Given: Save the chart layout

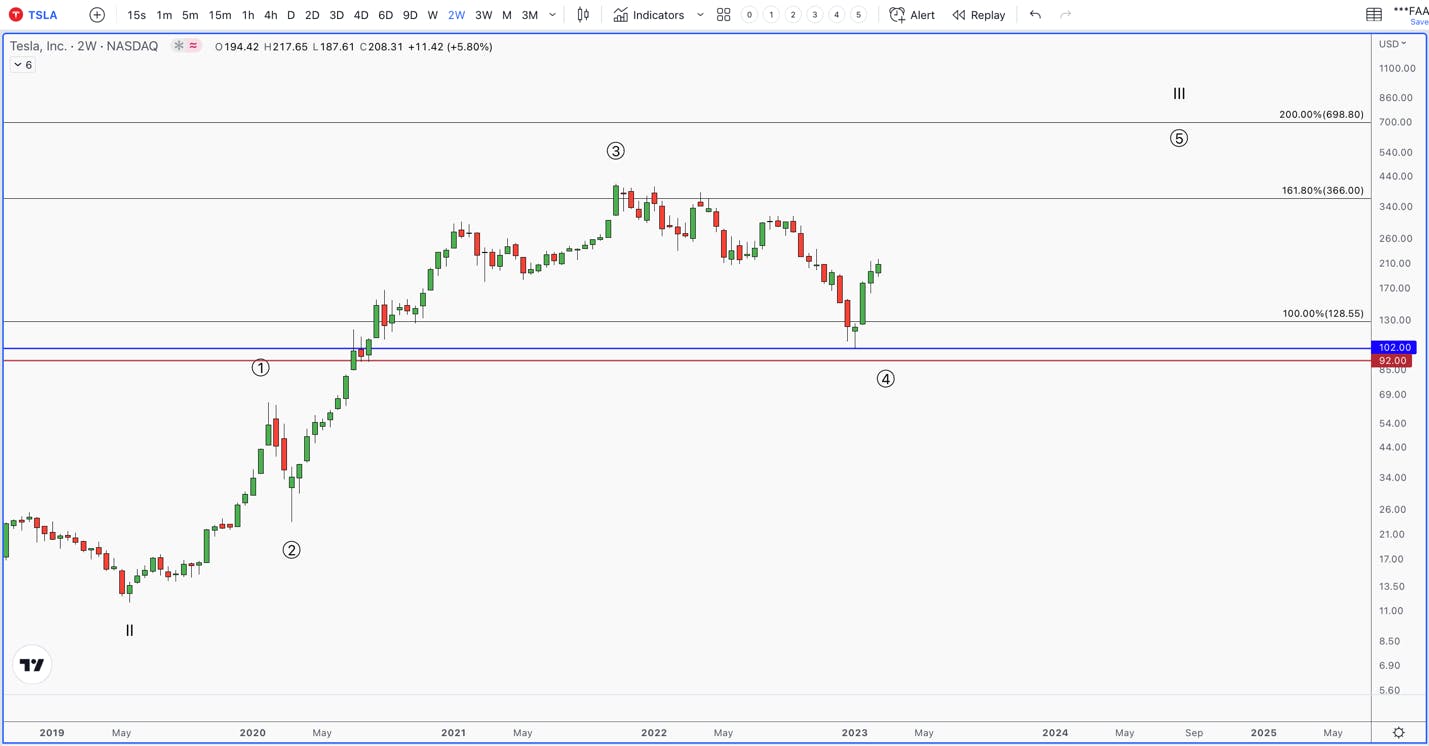Looking at the screenshot, I should [1419, 22].
